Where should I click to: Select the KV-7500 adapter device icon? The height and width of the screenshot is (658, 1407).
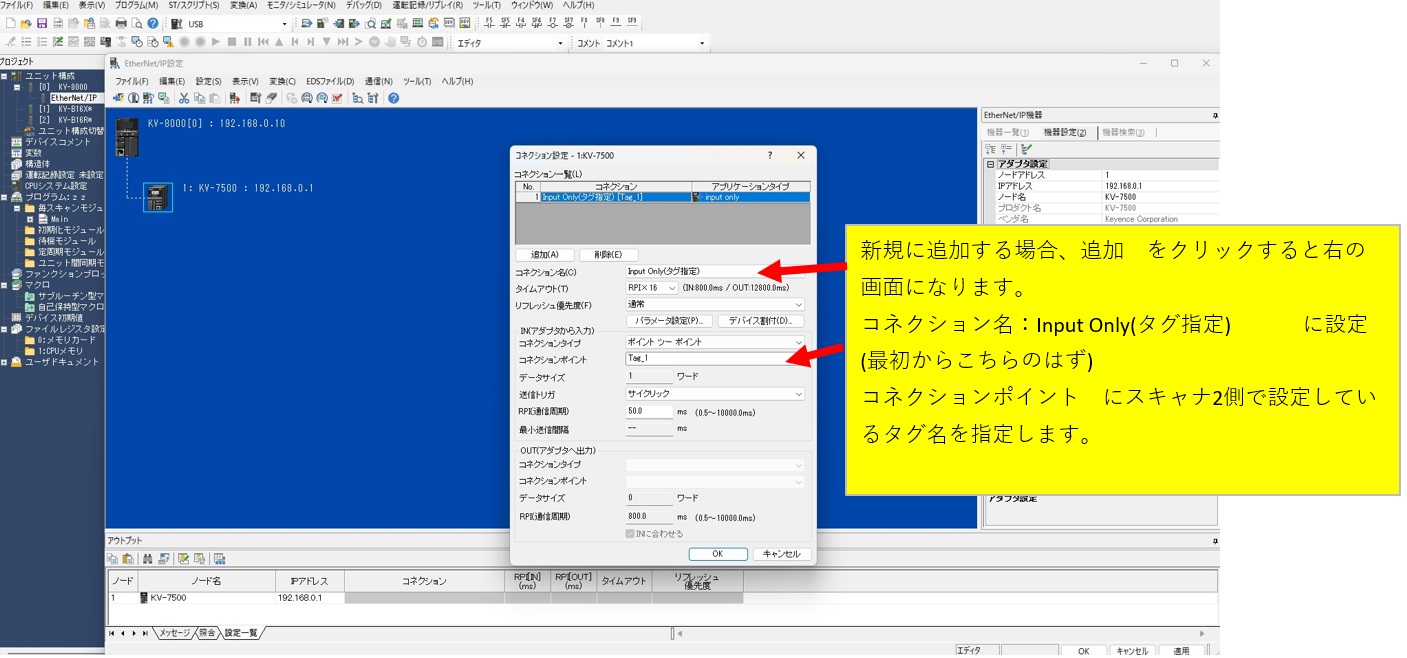click(157, 197)
